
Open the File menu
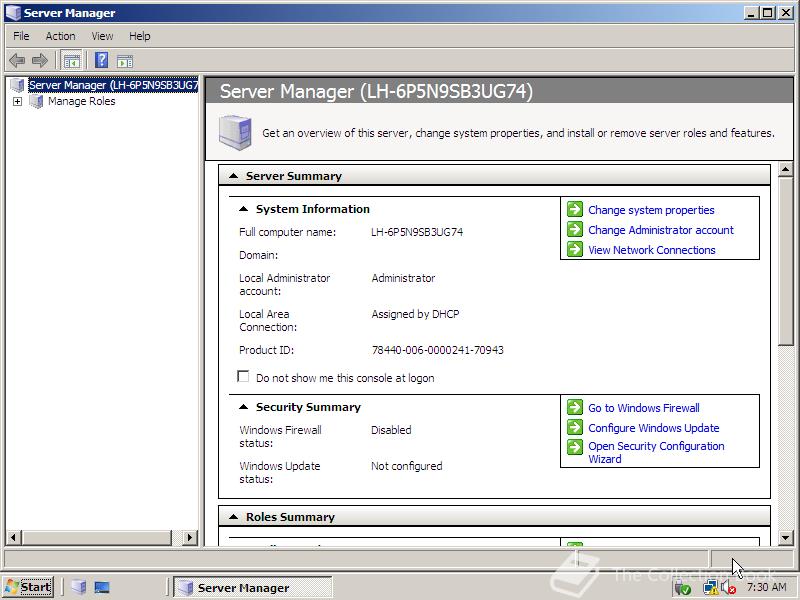[21, 36]
